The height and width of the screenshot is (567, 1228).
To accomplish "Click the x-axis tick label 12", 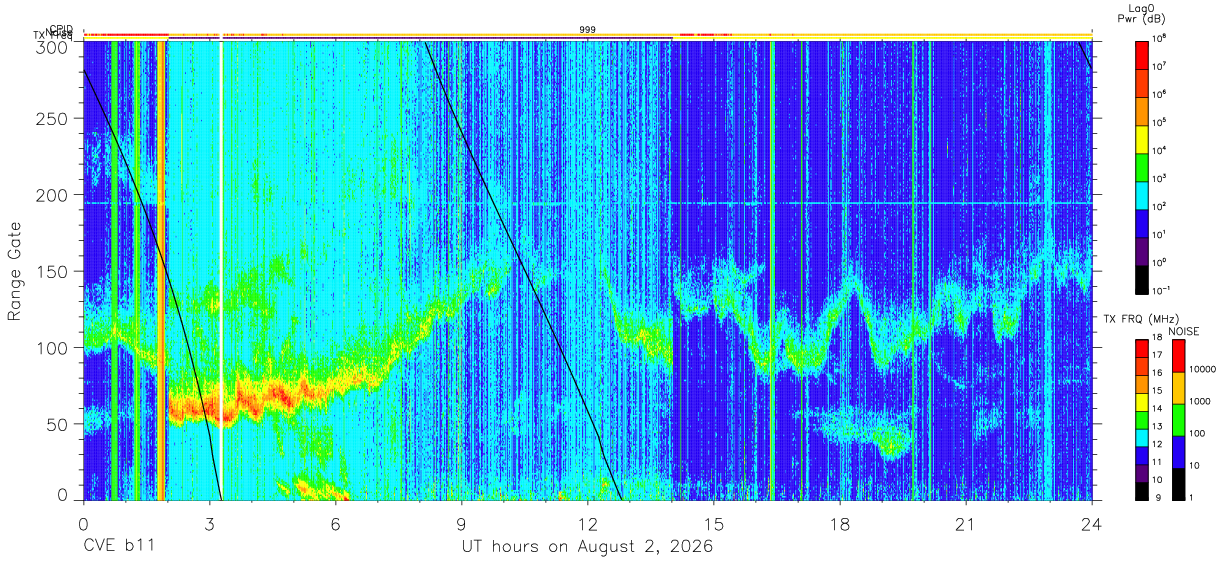I will (x=587, y=524).
